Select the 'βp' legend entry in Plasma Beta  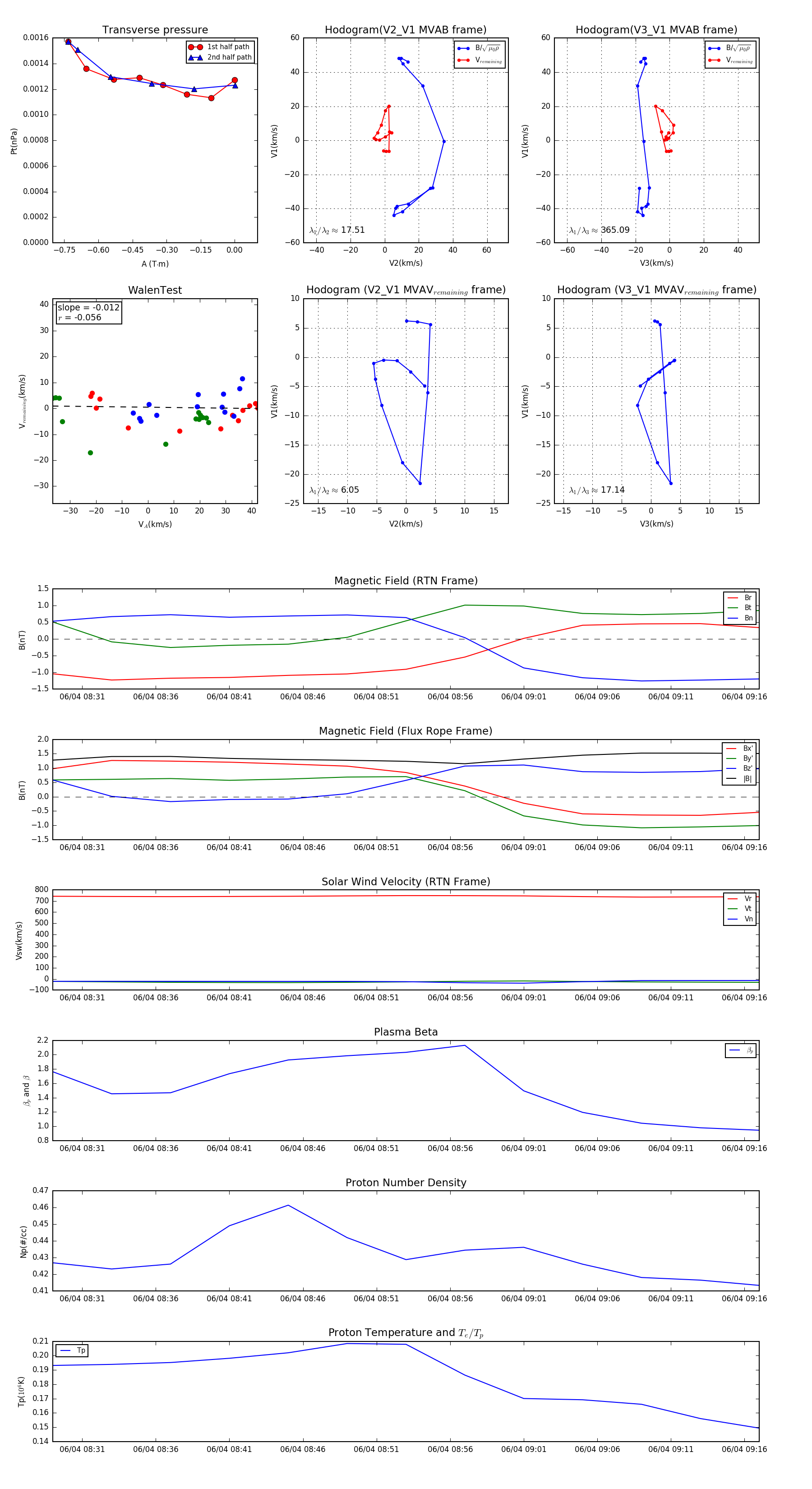[741, 1050]
